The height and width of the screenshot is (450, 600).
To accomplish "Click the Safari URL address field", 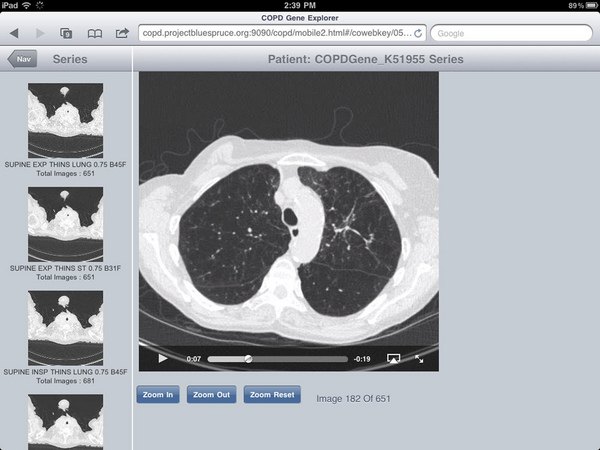I will (282, 33).
